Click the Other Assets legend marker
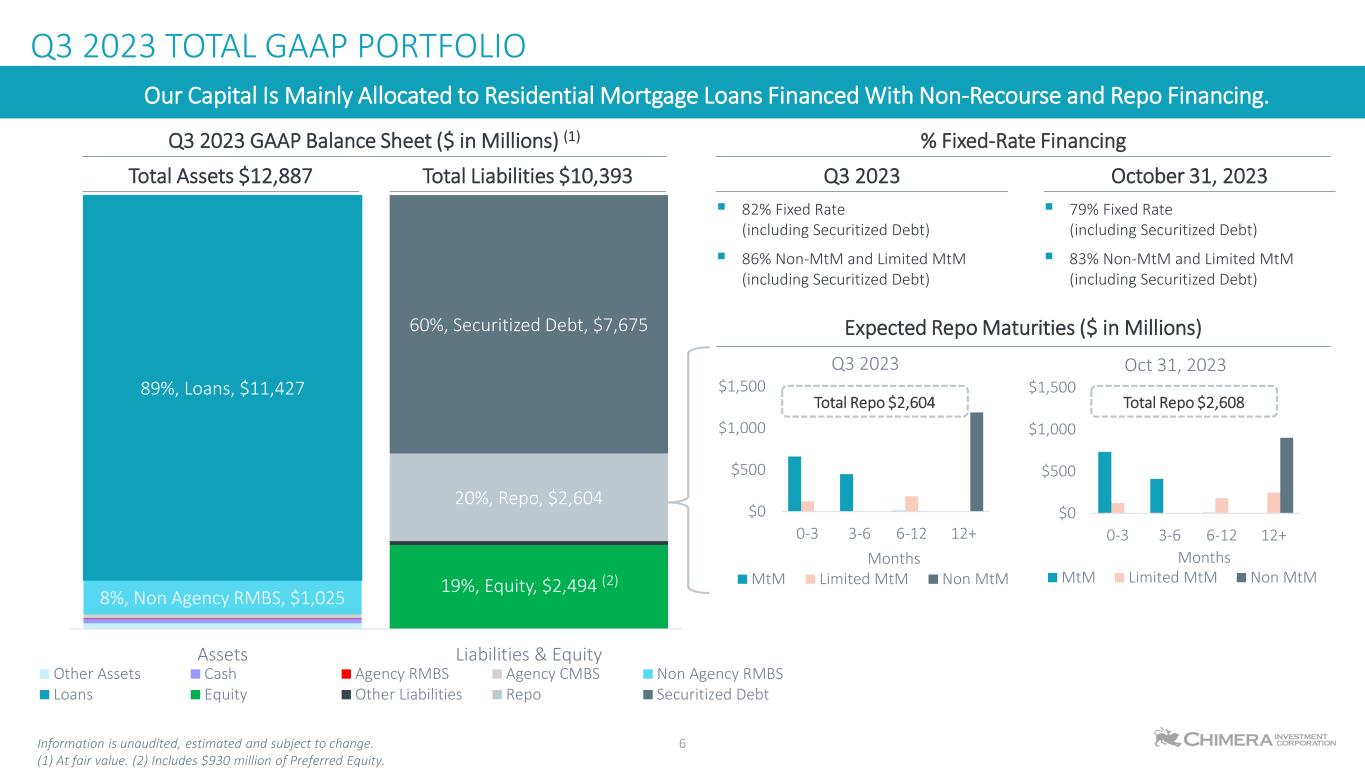The image size is (1365, 768). (x=44, y=674)
